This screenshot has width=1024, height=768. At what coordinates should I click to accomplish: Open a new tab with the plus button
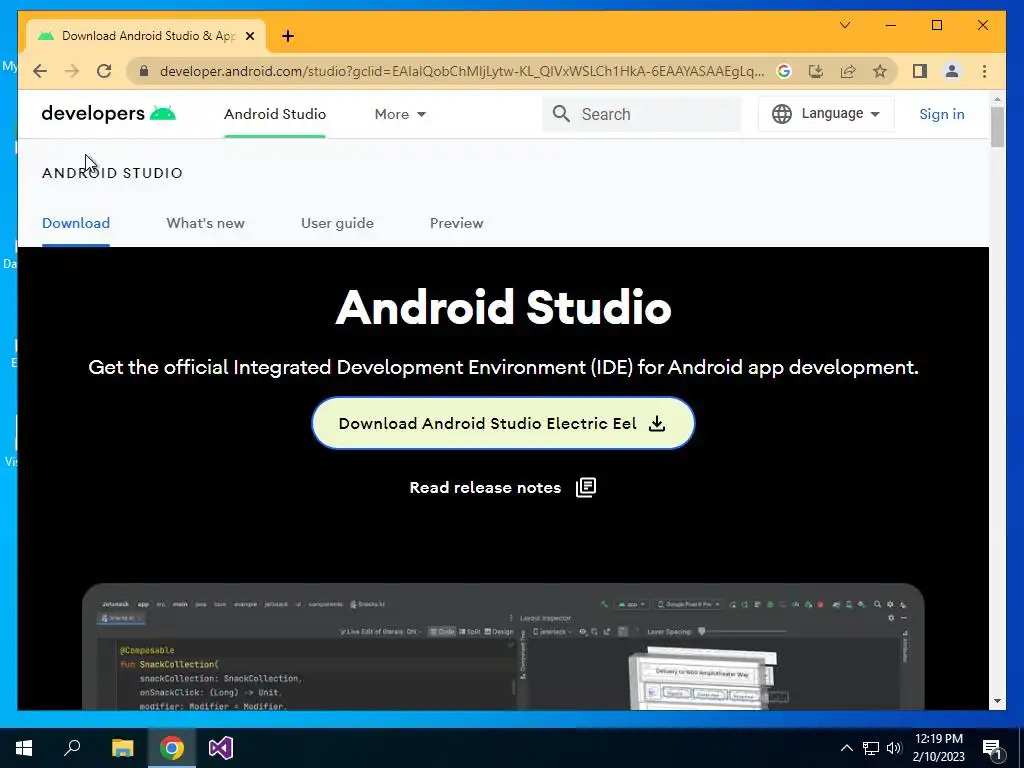pyautogui.click(x=288, y=36)
